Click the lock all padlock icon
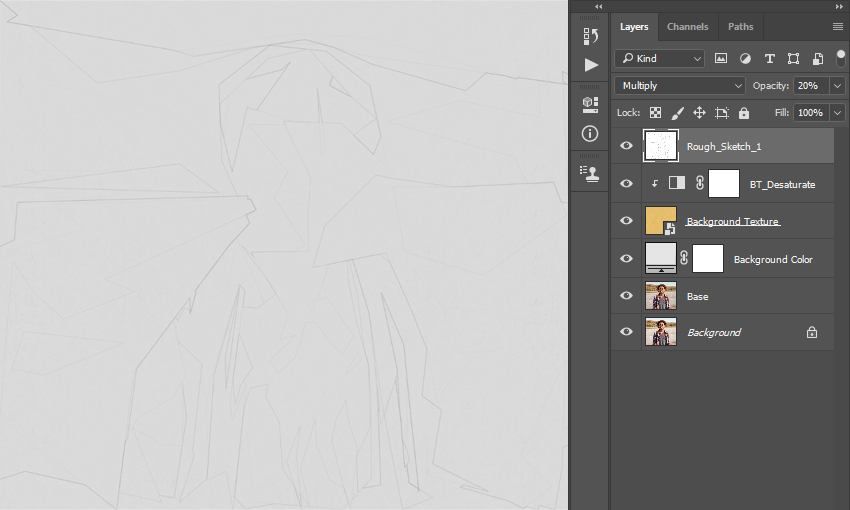850x510 pixels. coord(744,113)
